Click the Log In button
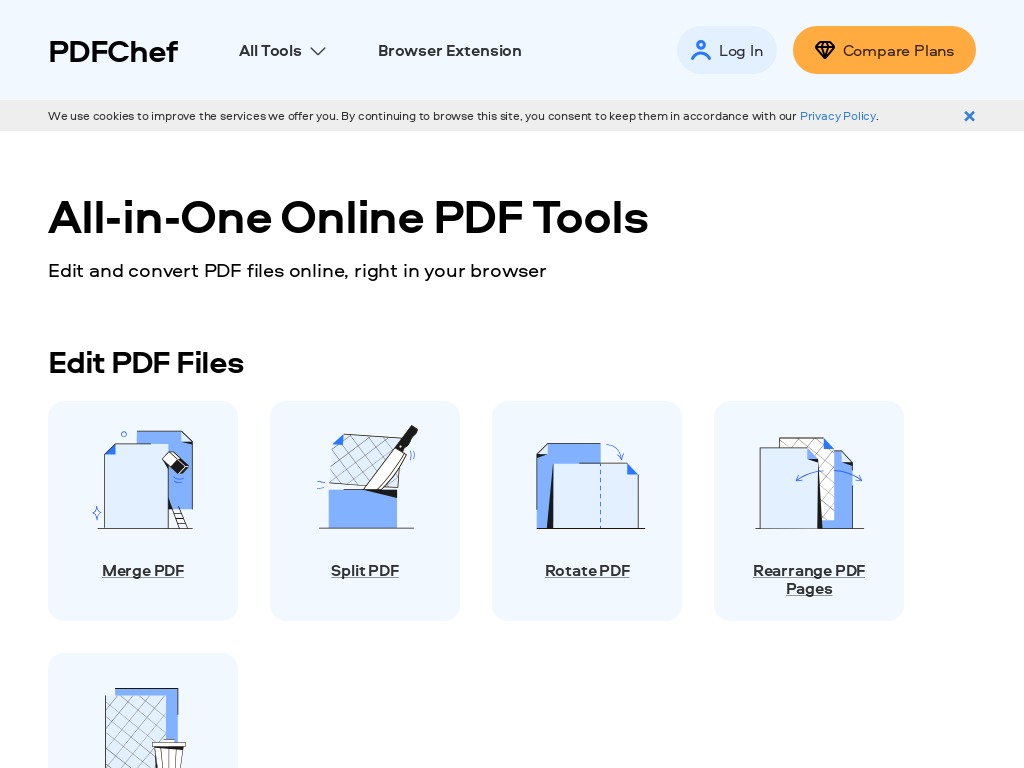1024x768 pixels. point(726,50)
